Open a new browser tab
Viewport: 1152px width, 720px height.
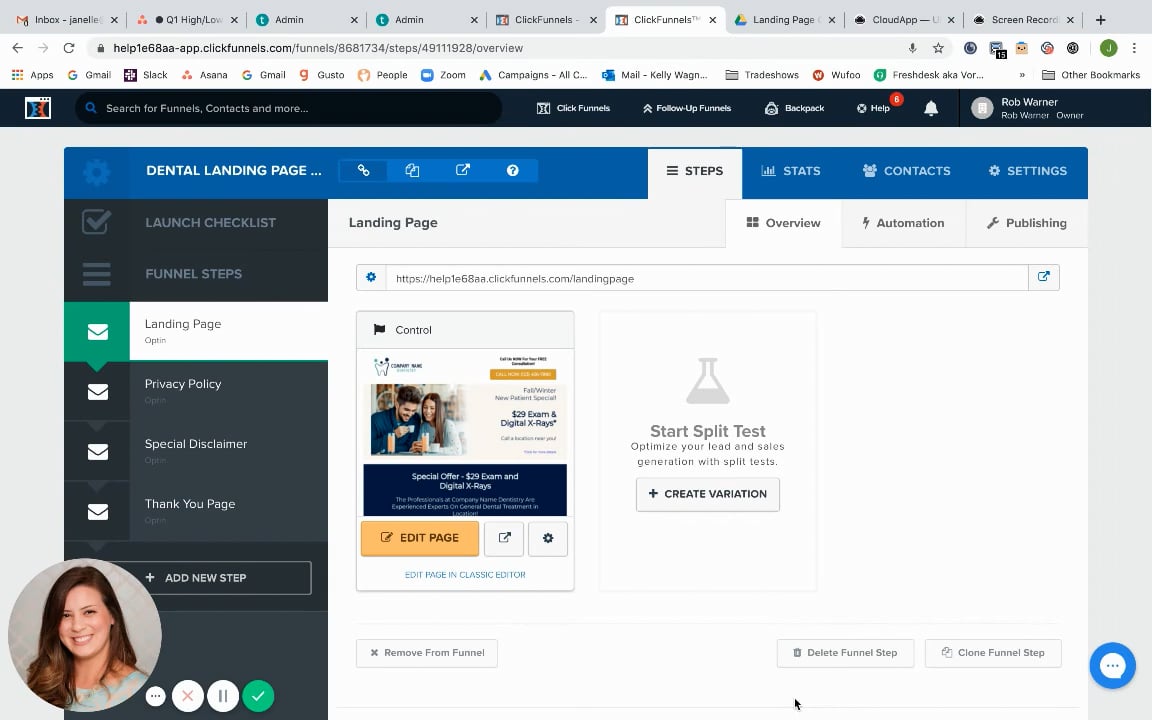click(x=1100, y=20)
